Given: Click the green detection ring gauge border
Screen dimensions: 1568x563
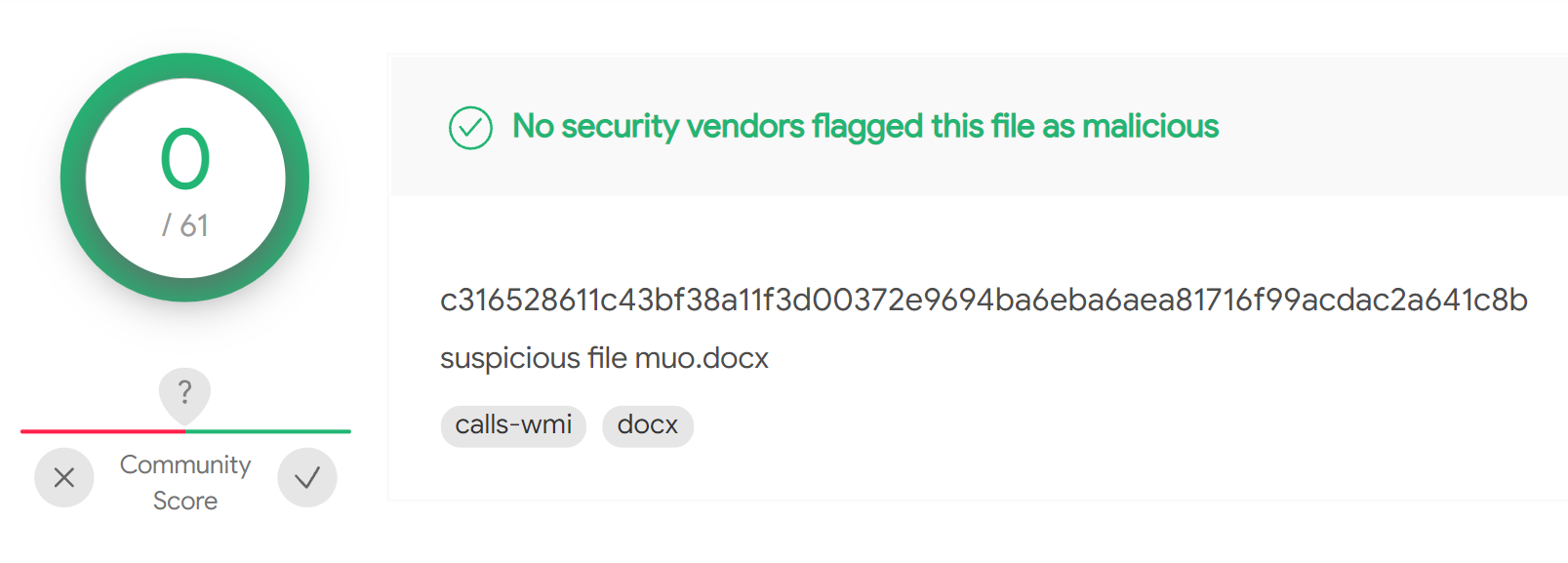Looking at the screenshot, I should [x=74, y=178].
